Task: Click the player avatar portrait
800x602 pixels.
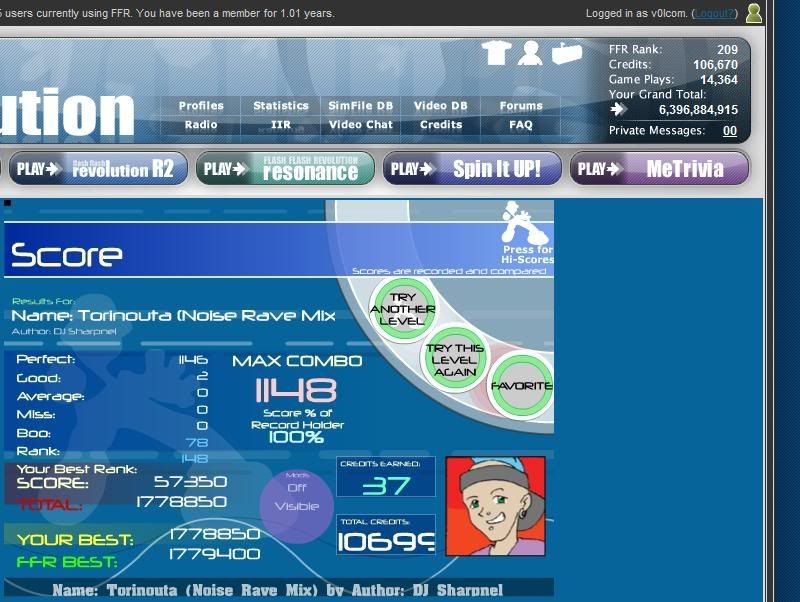Action: coord(495,506)
